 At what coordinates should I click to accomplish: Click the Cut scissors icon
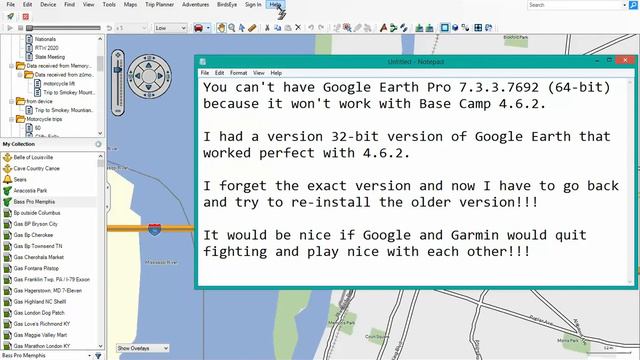pyautogui.click(x=267, y=28)
